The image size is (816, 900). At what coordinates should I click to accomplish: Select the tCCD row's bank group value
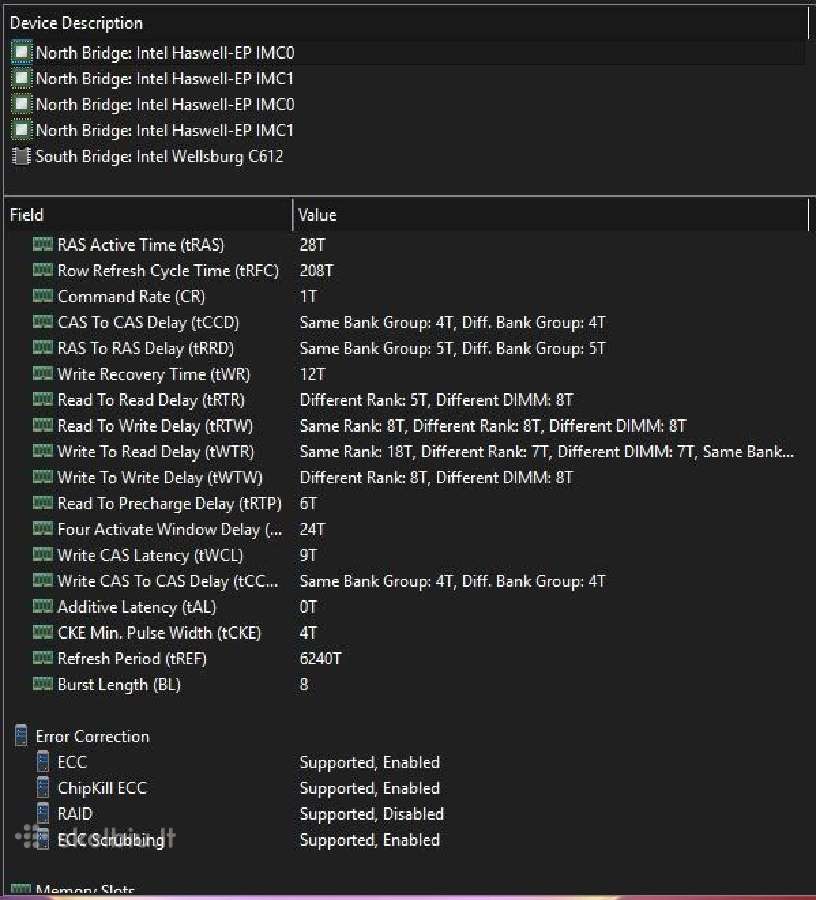[452, 323]
